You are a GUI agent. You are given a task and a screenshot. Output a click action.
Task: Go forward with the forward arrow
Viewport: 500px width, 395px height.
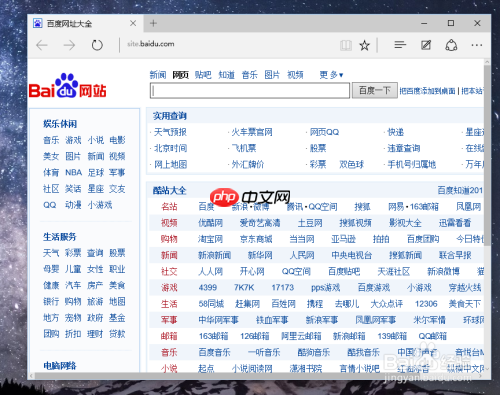click(x=69, y=45)
